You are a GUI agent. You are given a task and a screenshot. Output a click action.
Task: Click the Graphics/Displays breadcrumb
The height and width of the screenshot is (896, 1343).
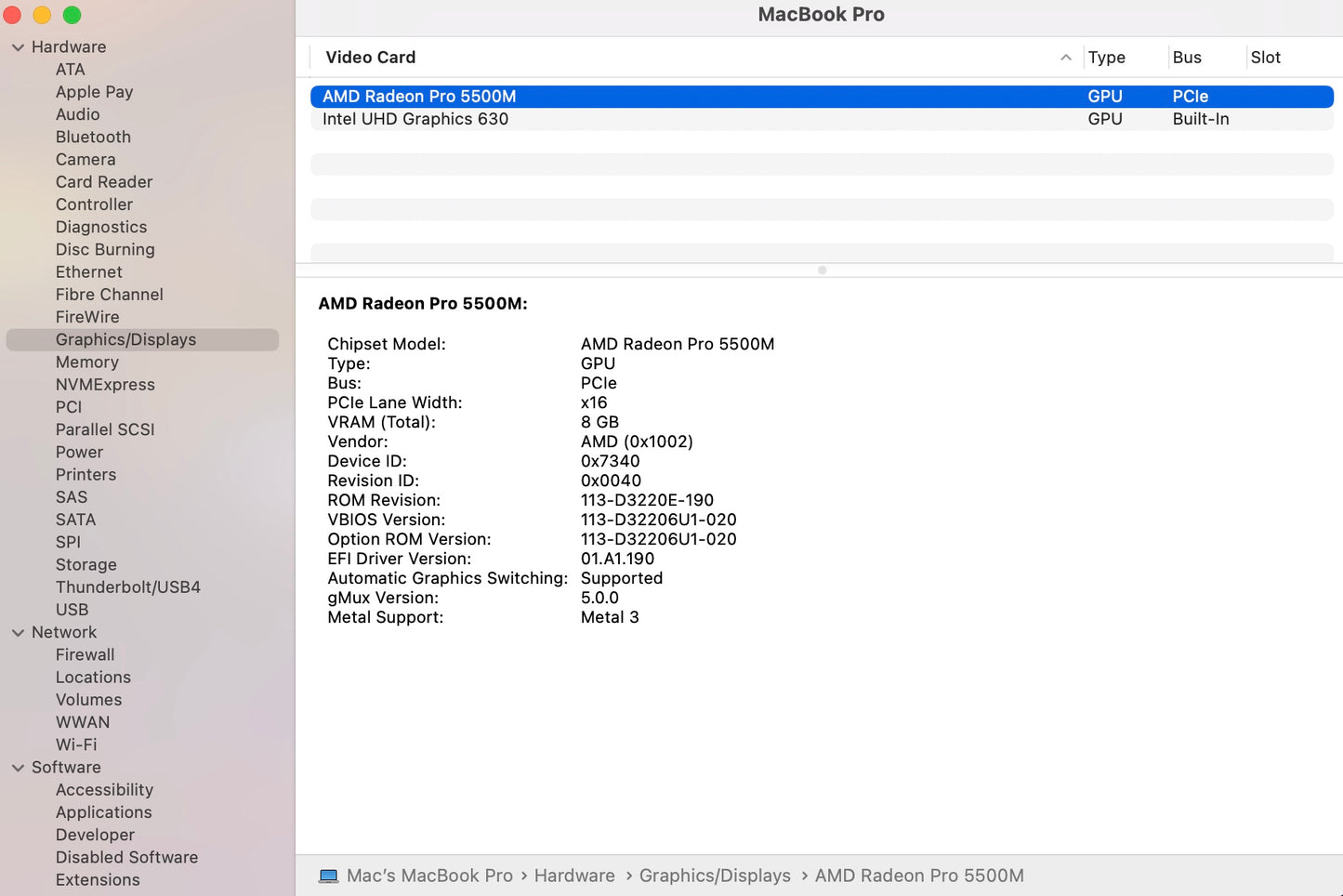[715, 875]
